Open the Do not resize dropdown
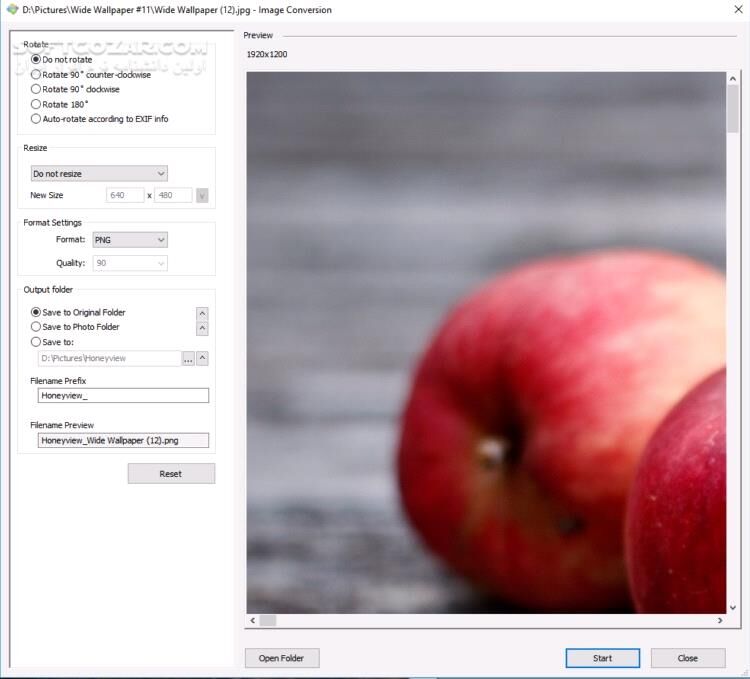Screen dimensions: 750x679 pos(99,174)
